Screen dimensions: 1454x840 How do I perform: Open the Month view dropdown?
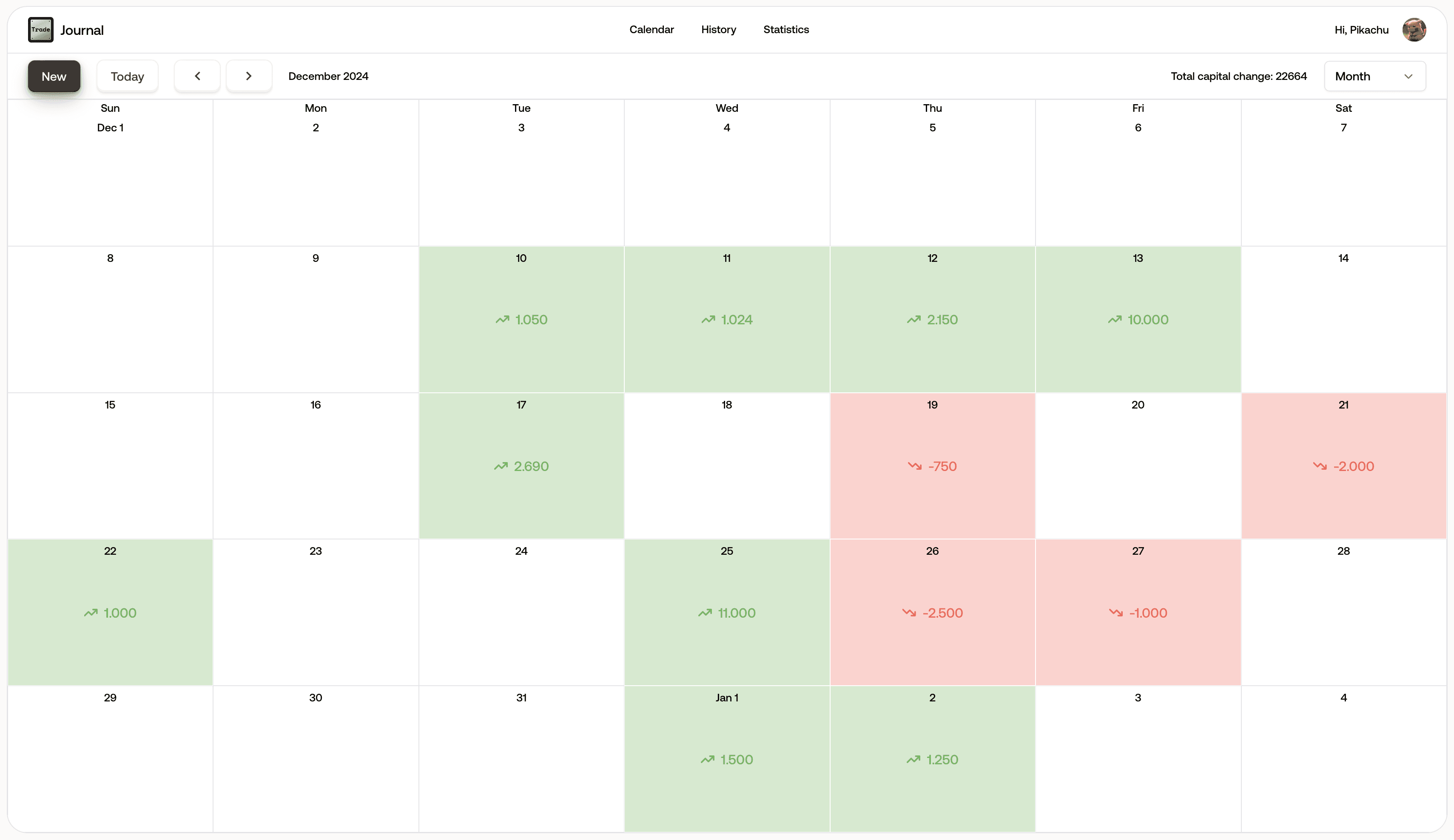[1374, 76]
